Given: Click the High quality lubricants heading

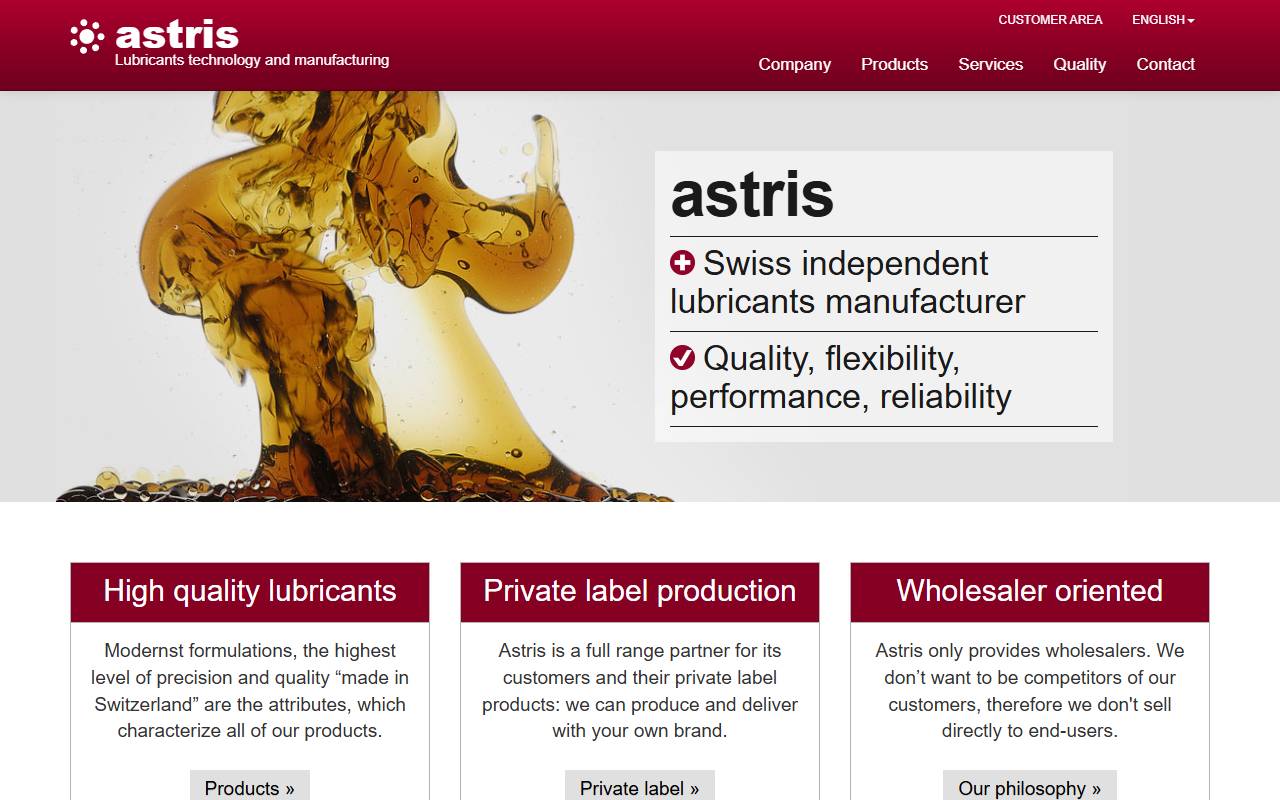Looking at the screenshot, I should (x=250, y=591).
